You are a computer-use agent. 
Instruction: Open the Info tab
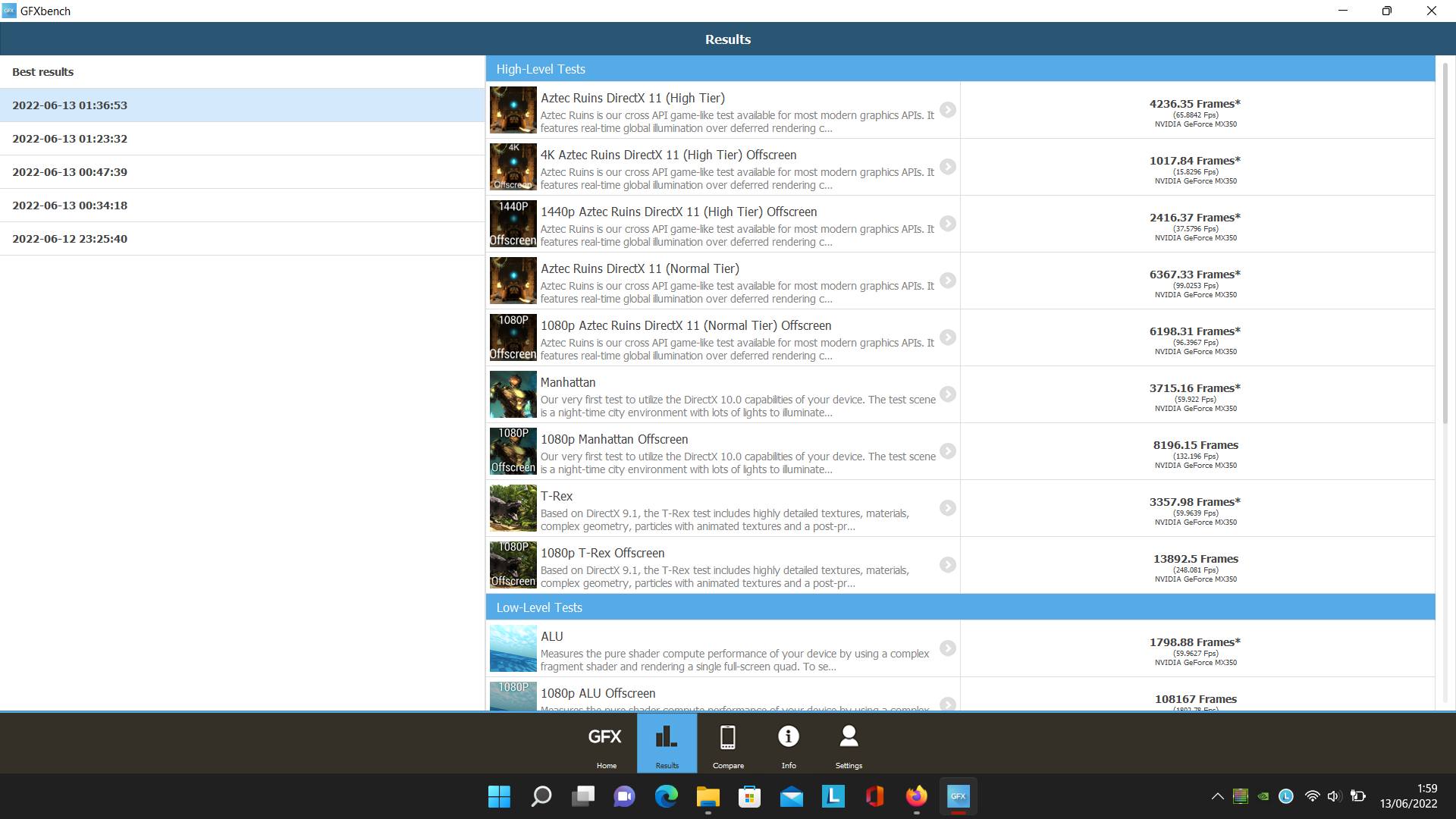[789, 743]
